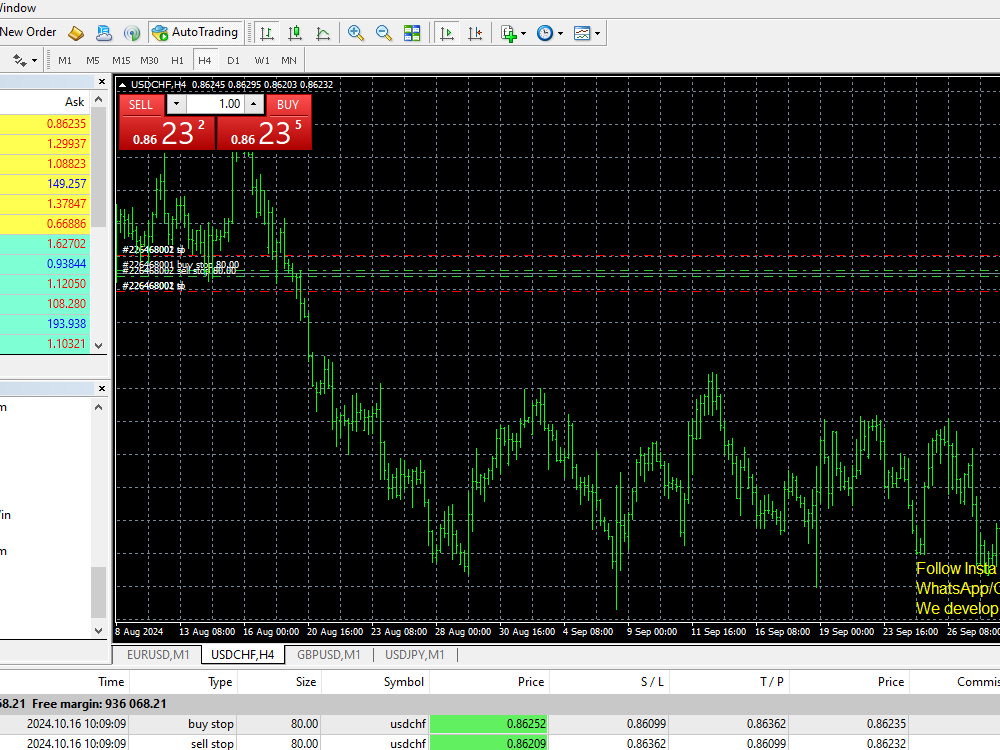1000x750 pixels.
Task: Enable the chart auto scroll icon
Action: [447, 33]
